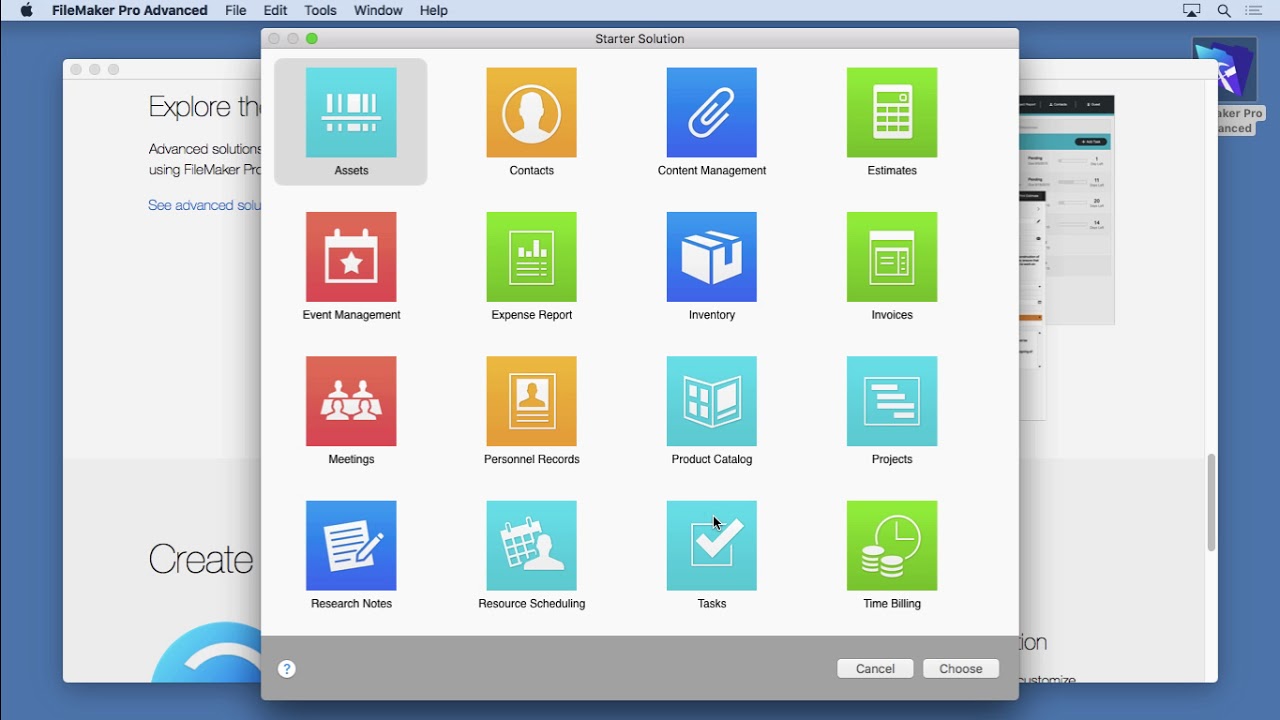Click the Personnel Records label text
Viewport: 1280px width, 720px height.
tap(531, 460)
